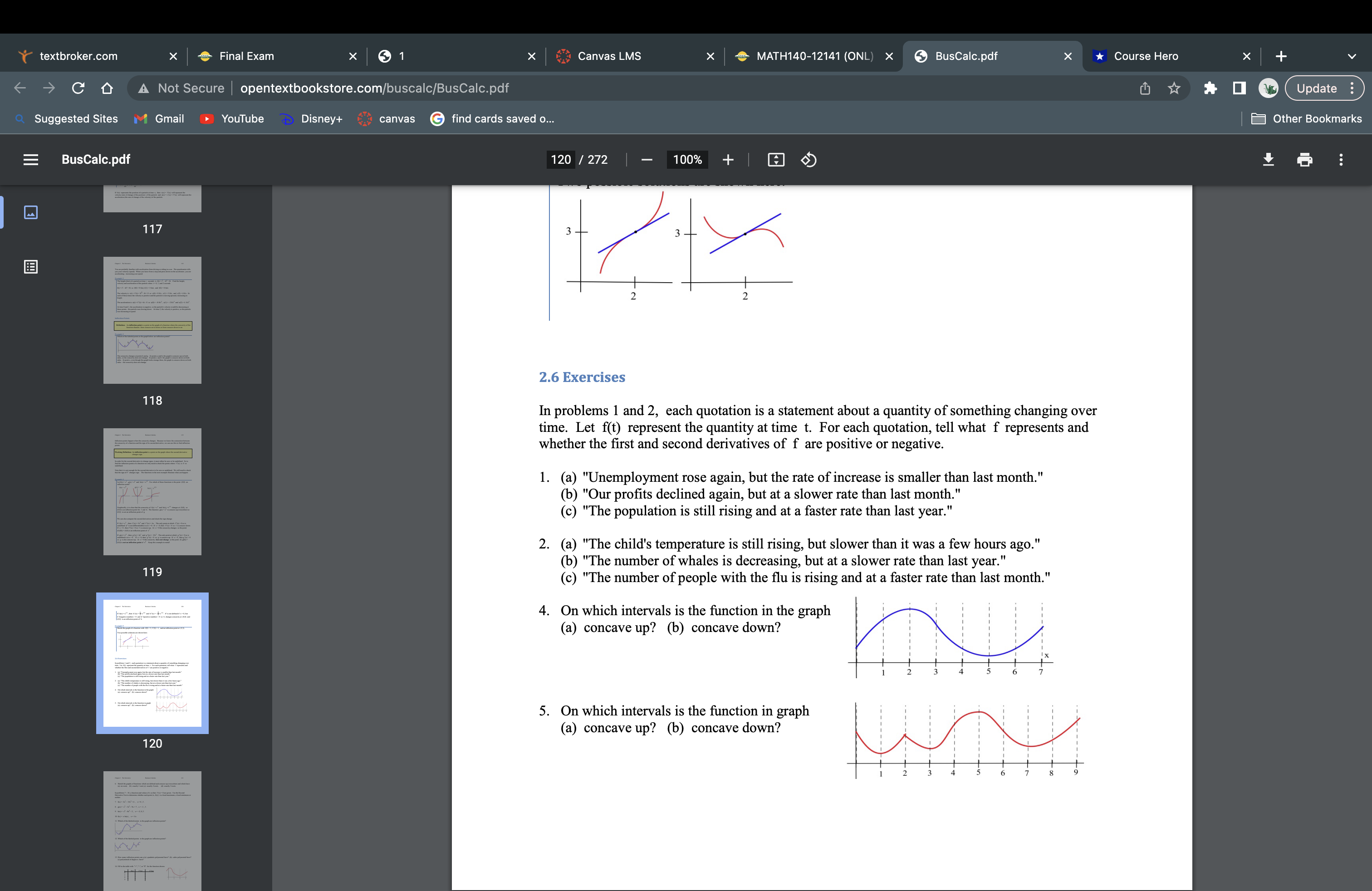Show the document outline panel
This screenshot has width=1372, height=891.
(x=30, y=266)
